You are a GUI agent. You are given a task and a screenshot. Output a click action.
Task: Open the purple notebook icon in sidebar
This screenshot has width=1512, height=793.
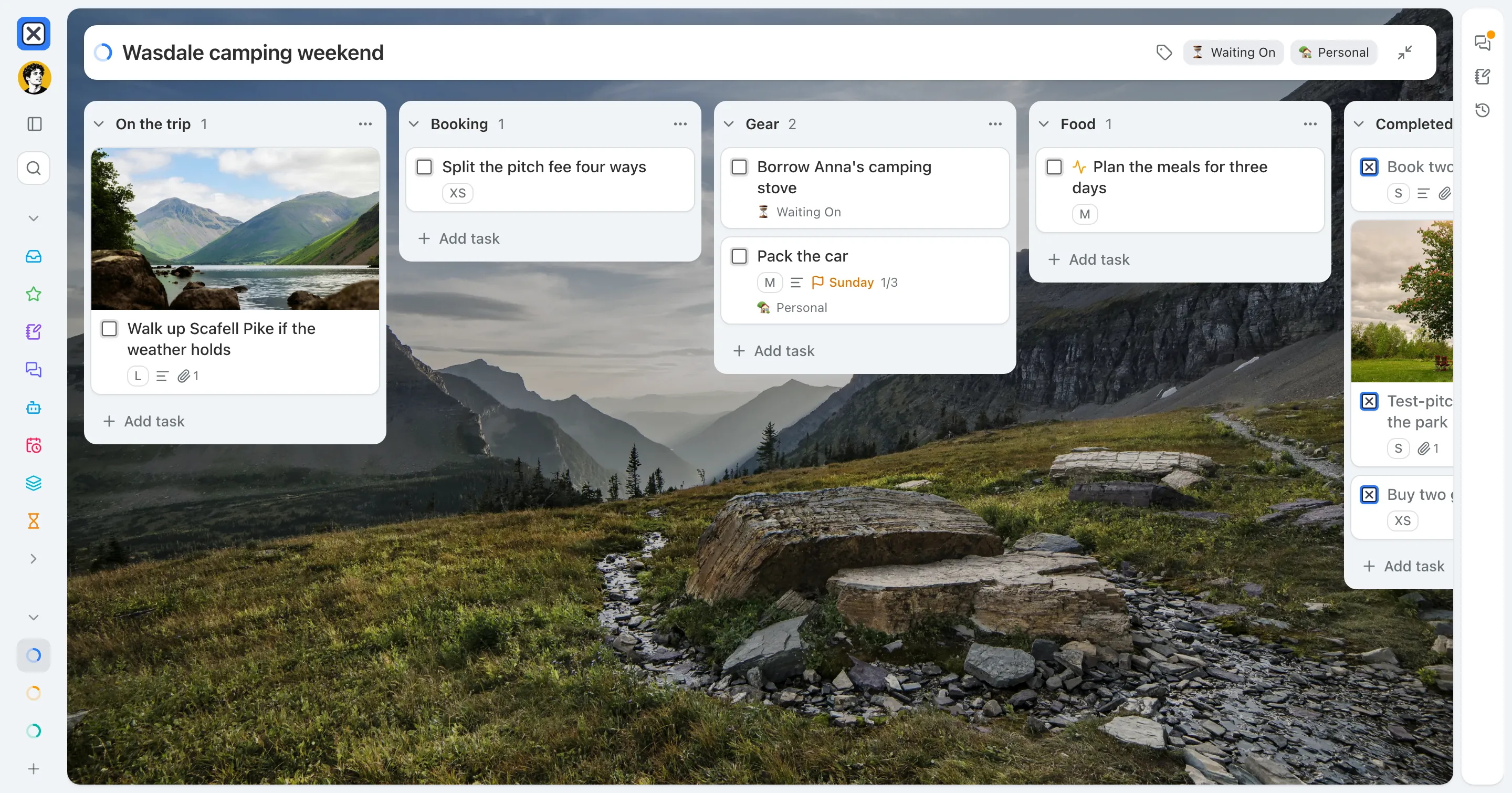pyautogui.click(x=34, y=332)
